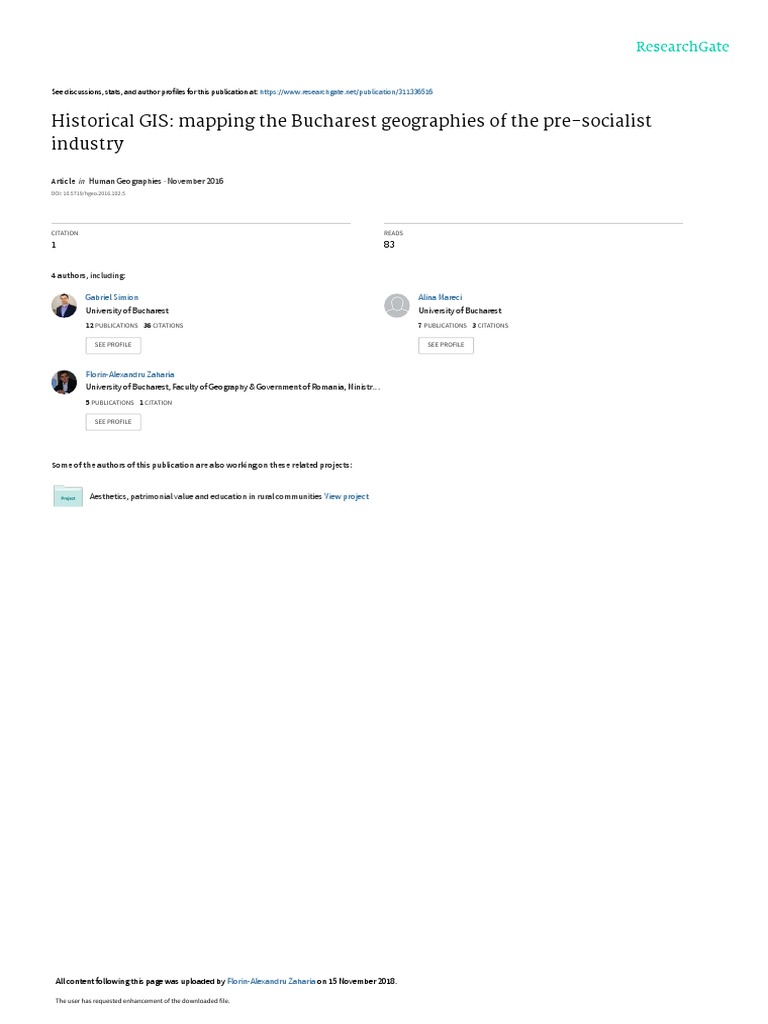
Task: Click the DOI text below the journal
Action: tap(88, 193)
